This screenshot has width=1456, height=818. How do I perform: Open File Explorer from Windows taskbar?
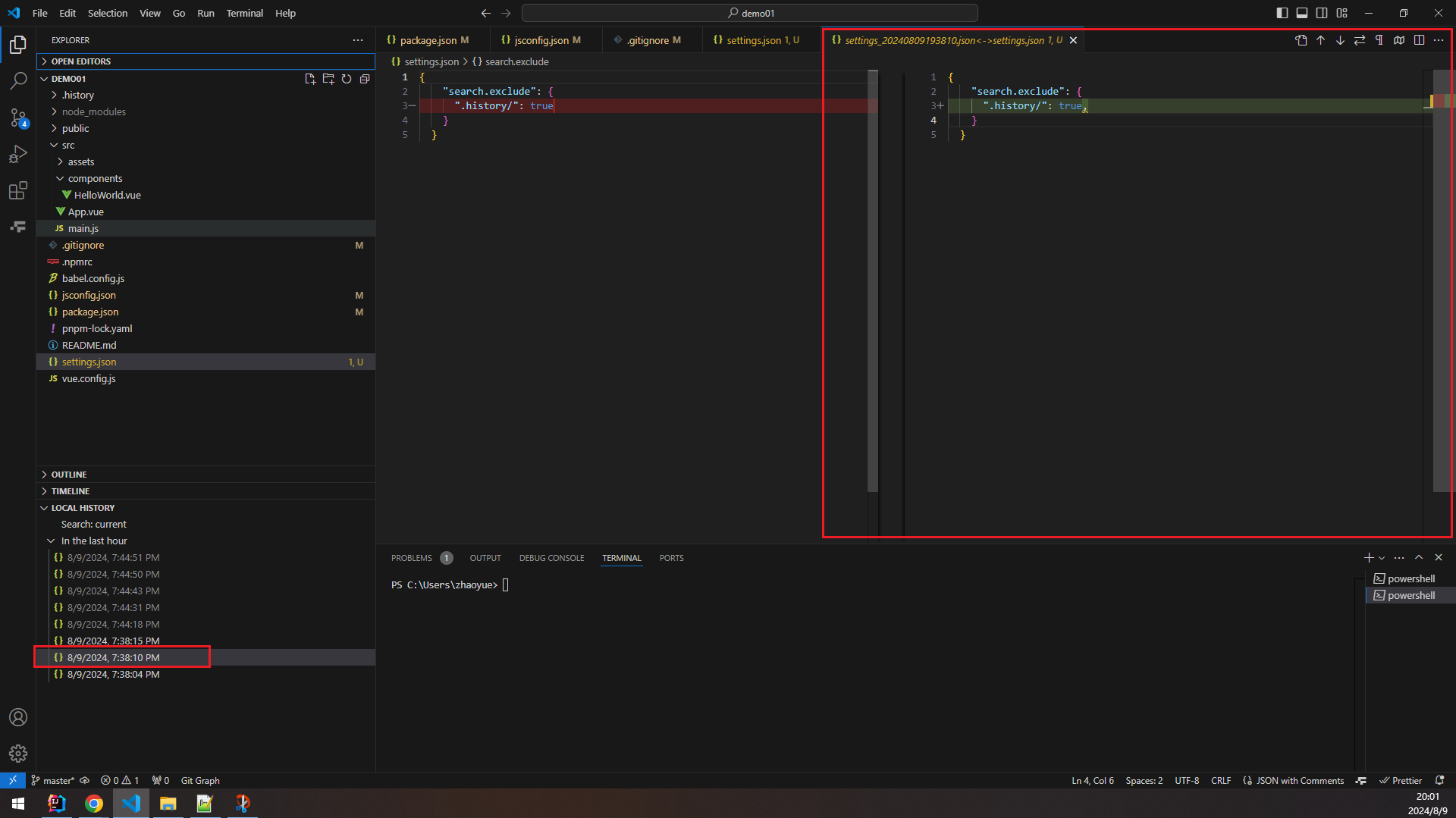click(x=168, y=804)
